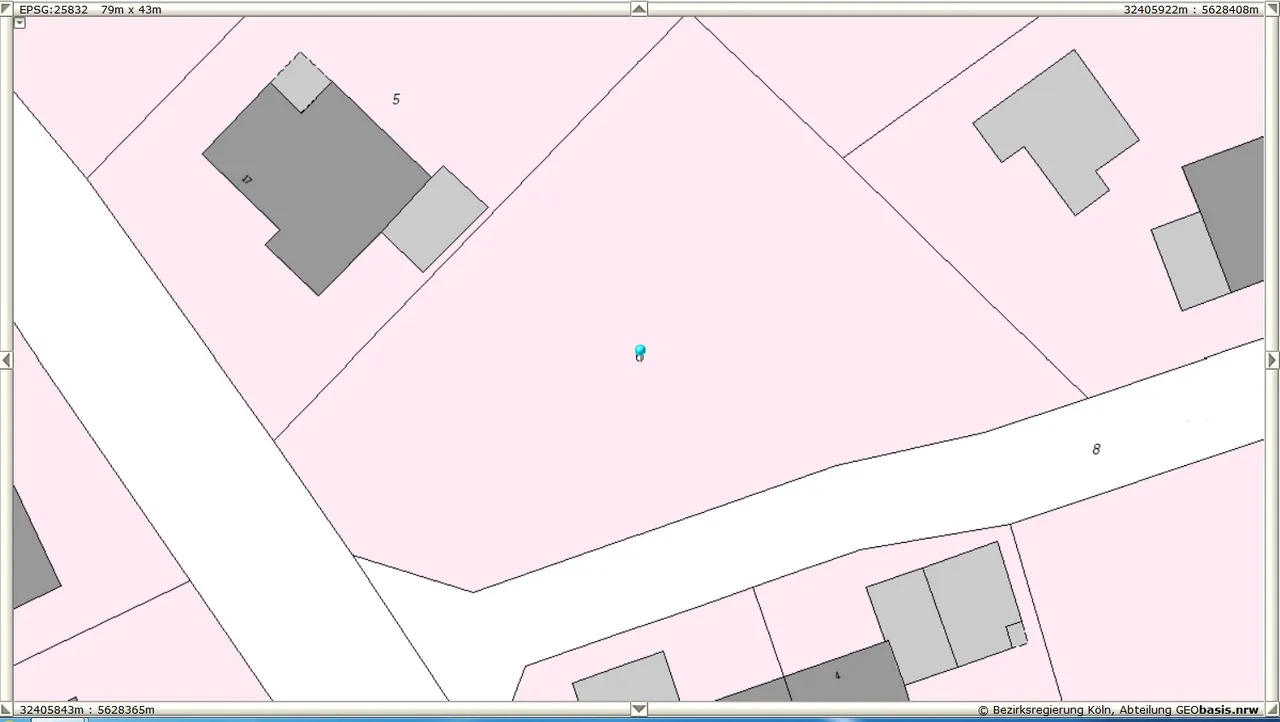This screenshot has width=1280, height=722.
Task: Click dashed-outline structure atop building 17
Action: (x=300, y=82)
